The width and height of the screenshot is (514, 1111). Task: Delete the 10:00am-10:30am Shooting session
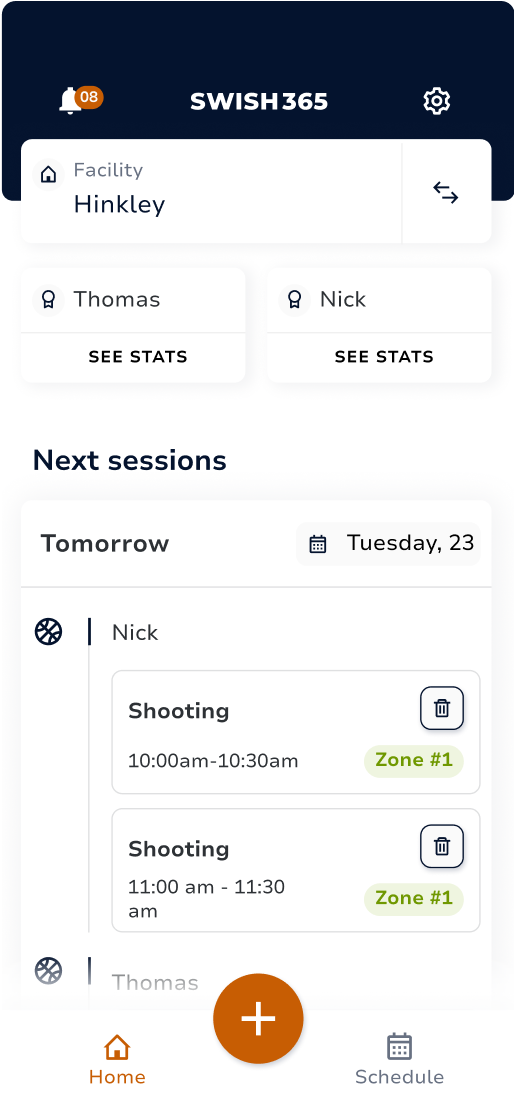pos(442,708)
